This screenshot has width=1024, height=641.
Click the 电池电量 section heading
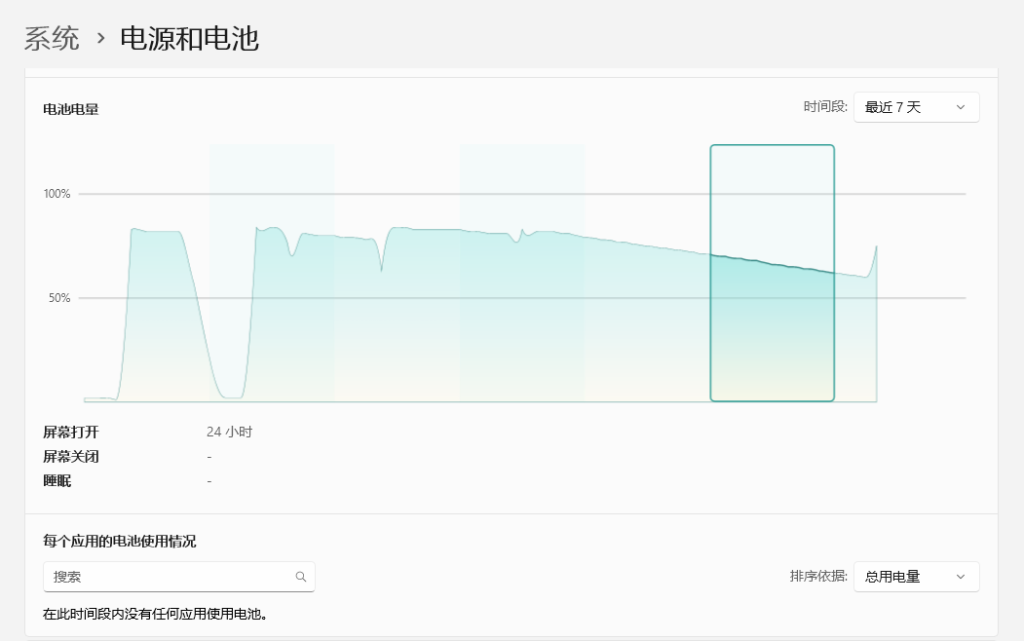click(x=71, y=109)
